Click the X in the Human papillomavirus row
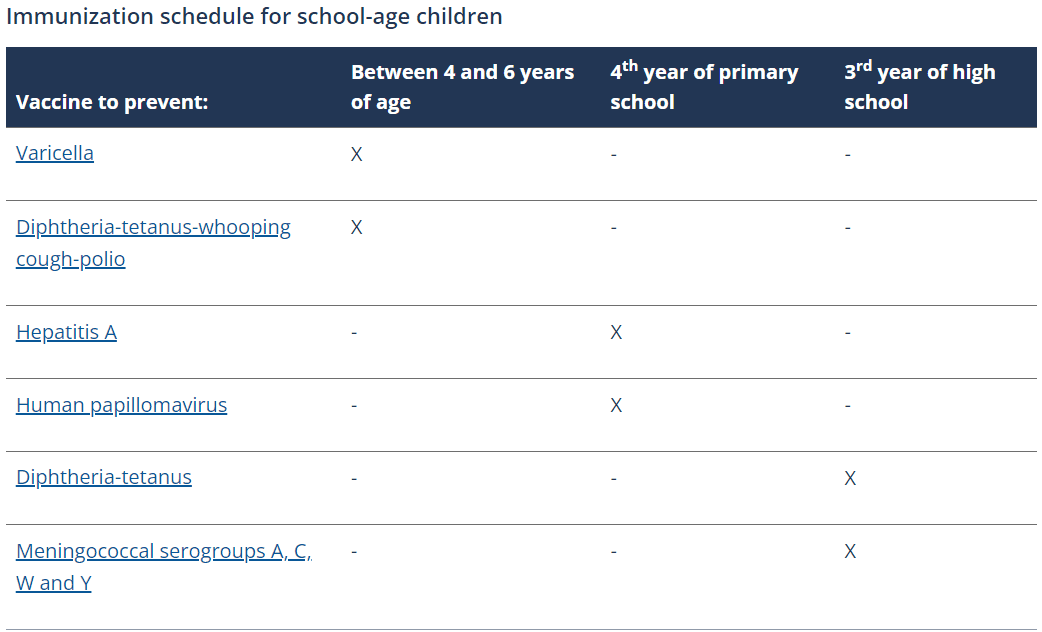Screen dimensions: 1042x632 616,405
